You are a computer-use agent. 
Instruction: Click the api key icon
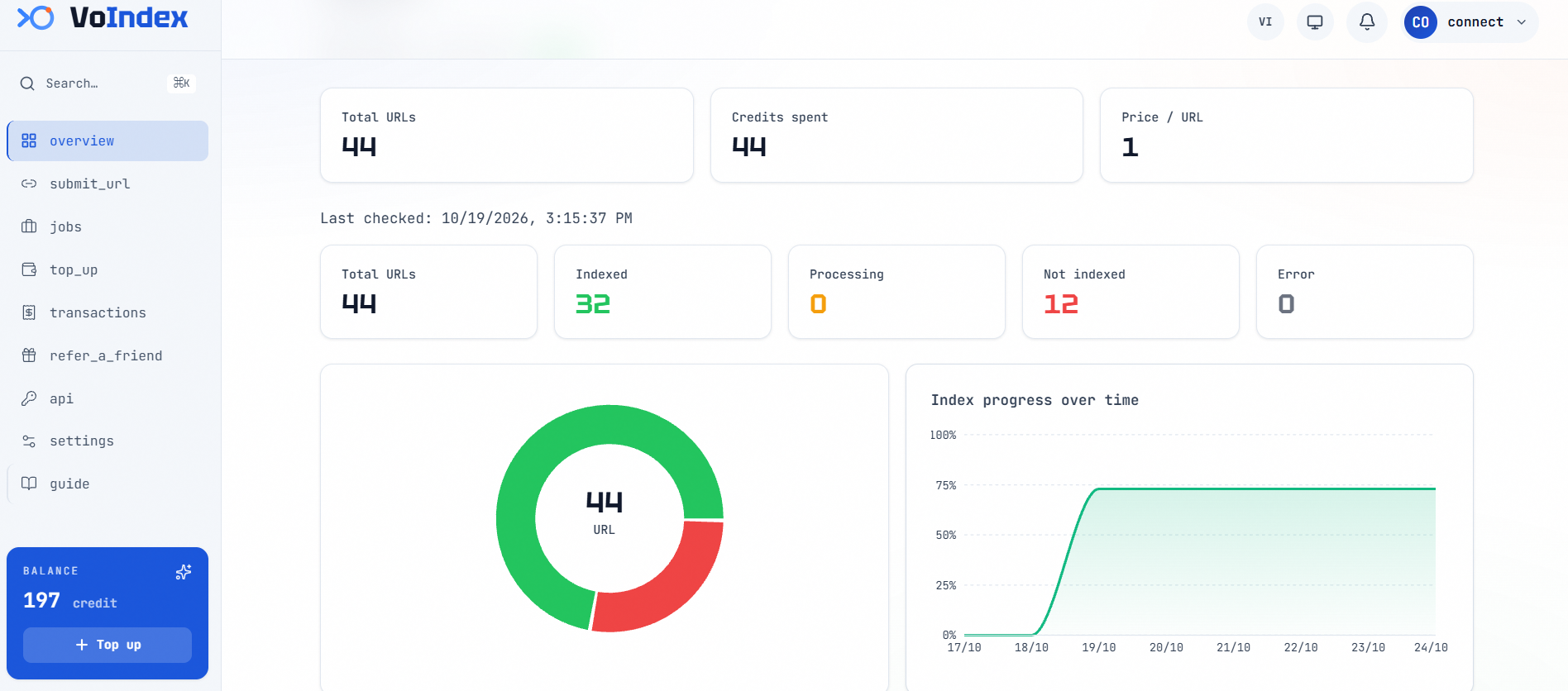coord(29,398)
